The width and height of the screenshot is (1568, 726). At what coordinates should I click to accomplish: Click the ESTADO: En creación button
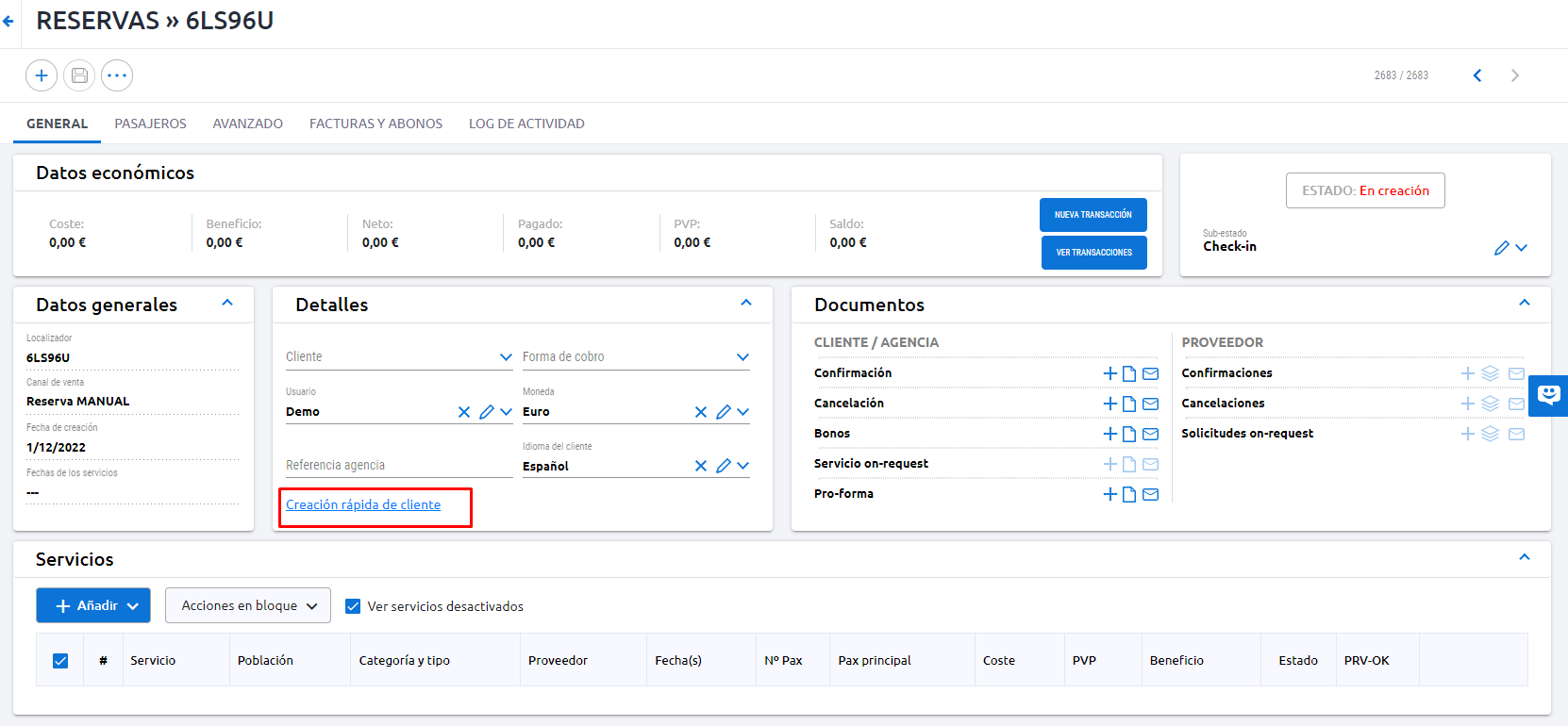tap(1365, 190)
